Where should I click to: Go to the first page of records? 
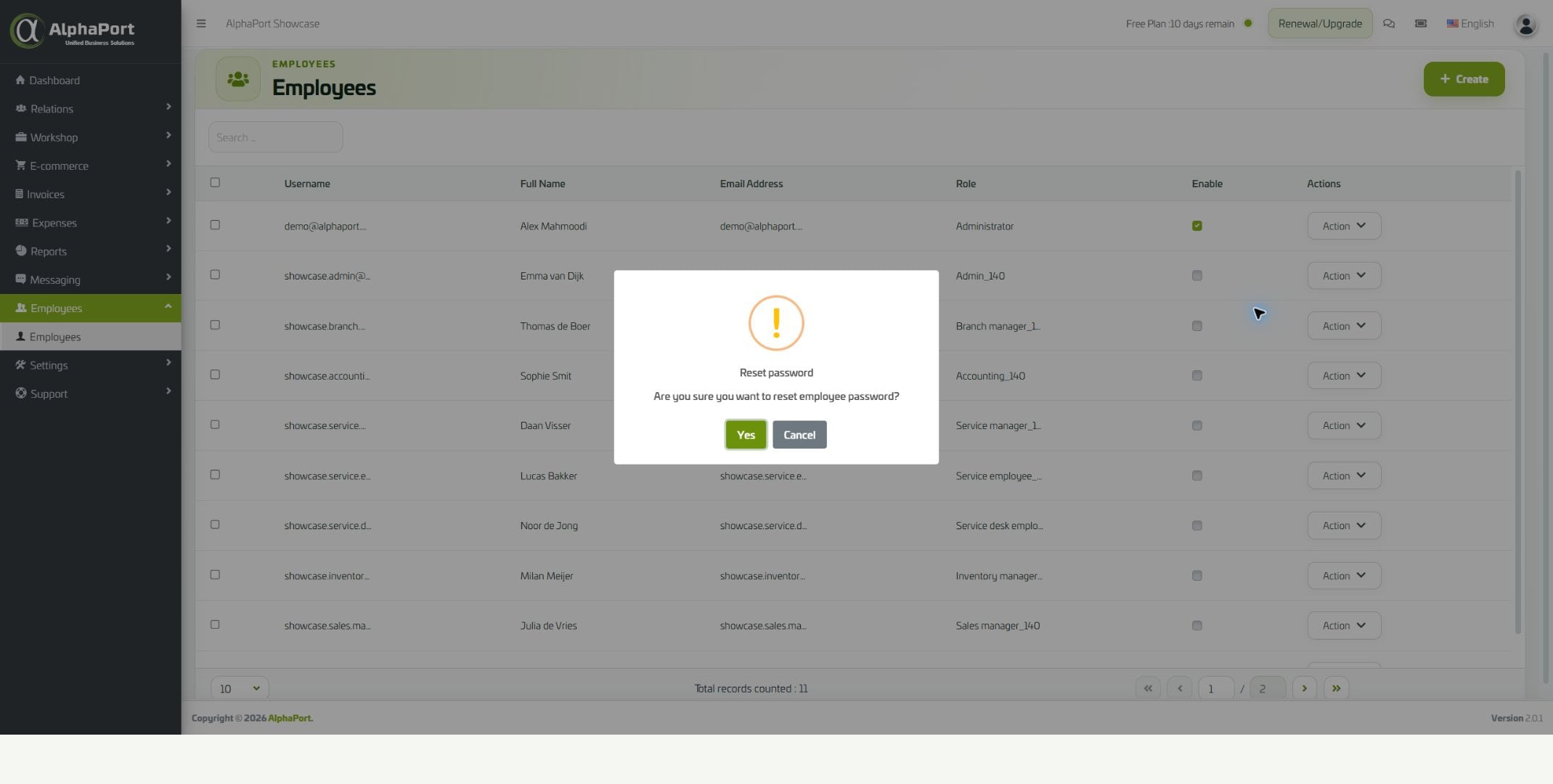pos(1148,688)
